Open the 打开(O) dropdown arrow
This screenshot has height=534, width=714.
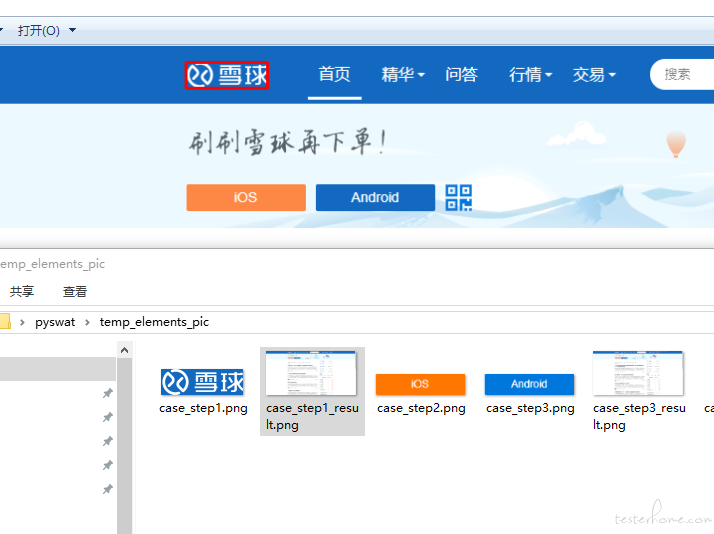pyautogui.click(x=72, y=31)
